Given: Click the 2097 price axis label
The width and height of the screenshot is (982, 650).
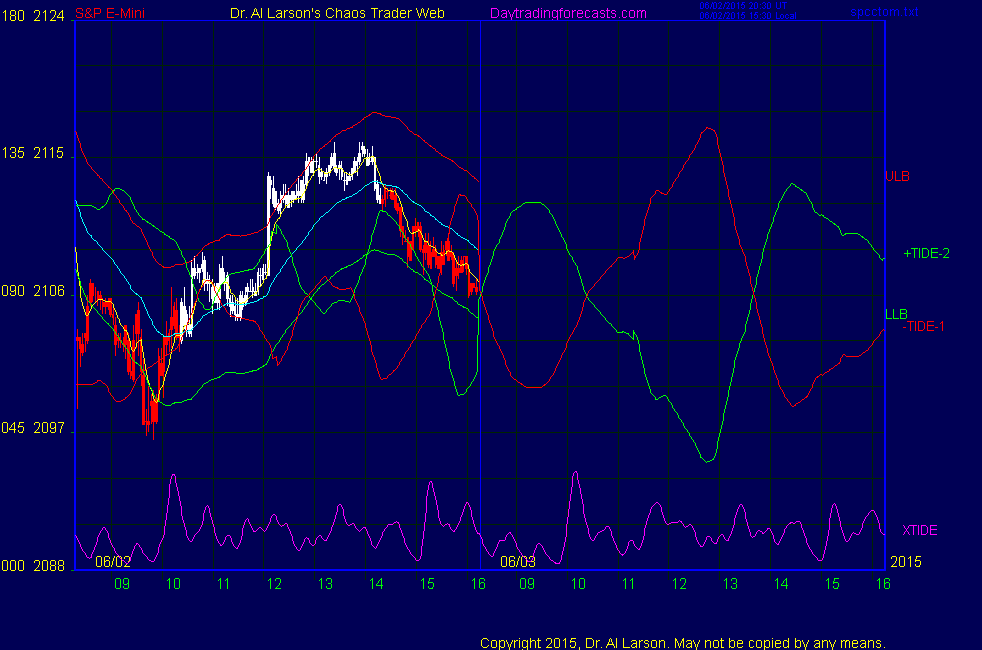Looking at the screenshot, I should tap(49, 428).
